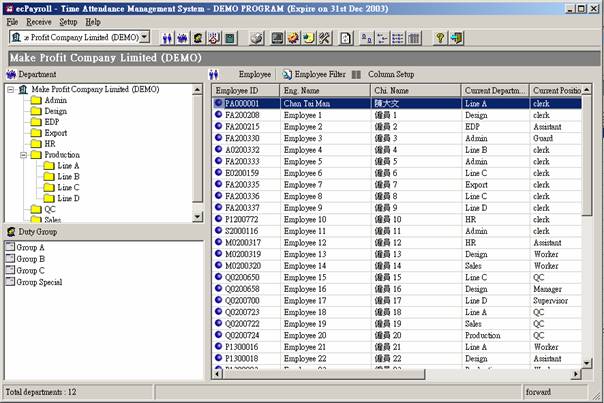This screenshot has width=604, height=403.
Task: Click the document page toolbar icon
Action: click(x=346, y=38)
